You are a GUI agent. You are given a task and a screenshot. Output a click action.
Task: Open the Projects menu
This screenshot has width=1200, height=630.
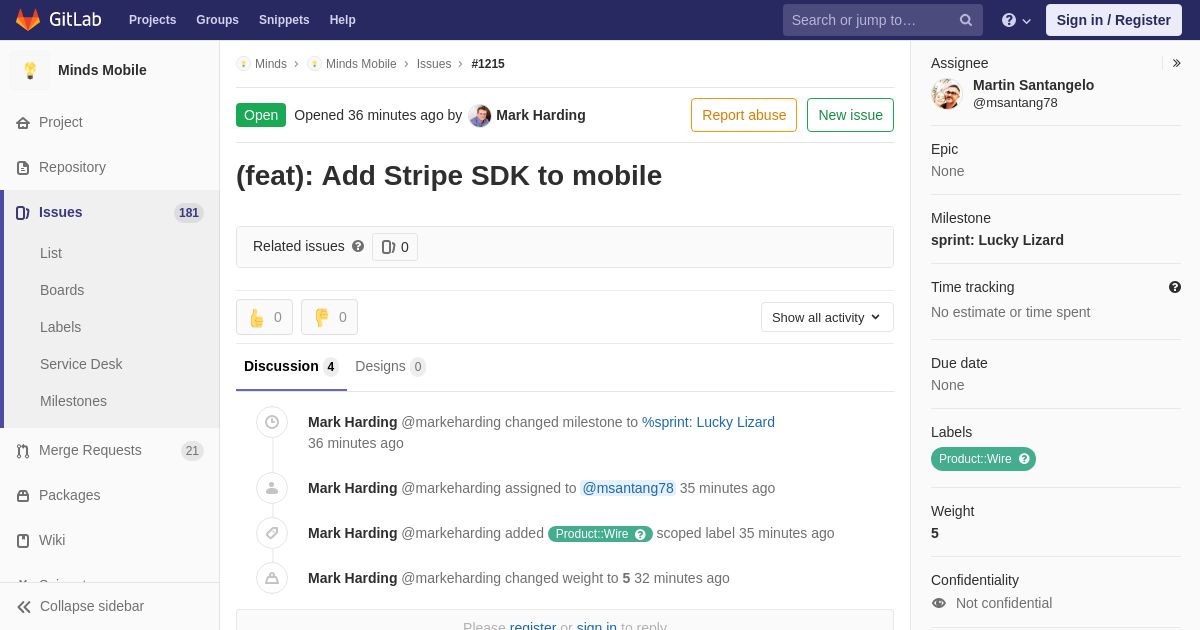pyautogui.click(x=153, y=20)
